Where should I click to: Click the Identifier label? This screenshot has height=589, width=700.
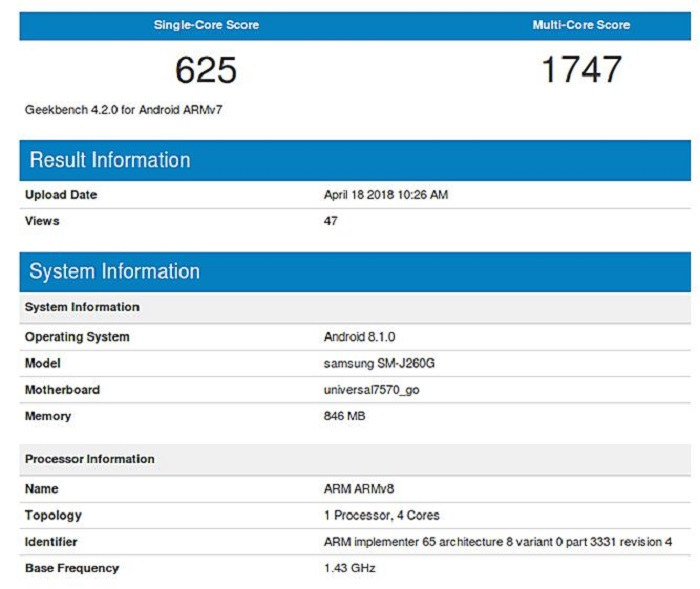coord(51,542)
